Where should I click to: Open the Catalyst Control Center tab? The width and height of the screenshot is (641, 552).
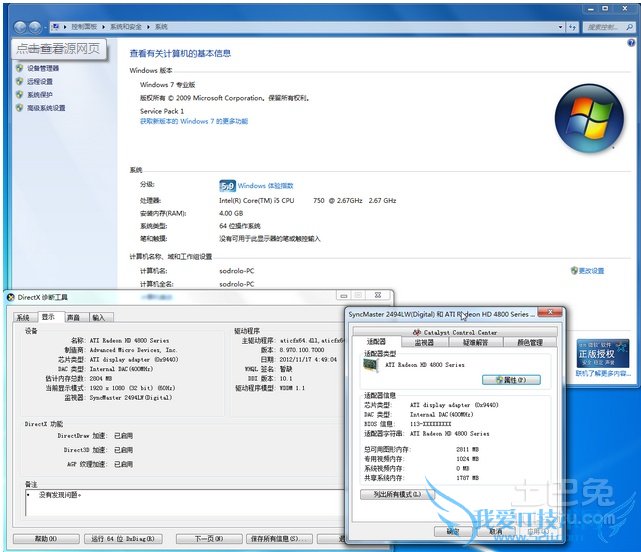pyautogui.click(x=455, y=332)
